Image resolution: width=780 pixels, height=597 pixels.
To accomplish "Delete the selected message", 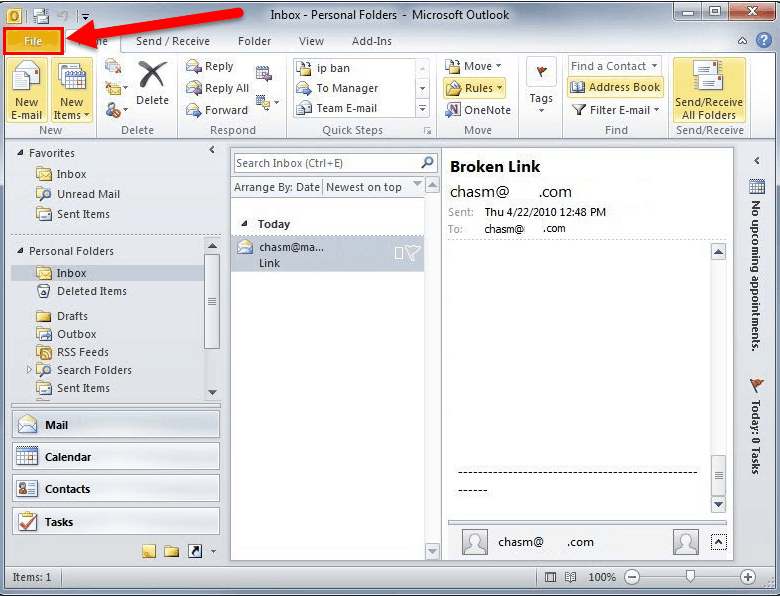I will coord(152,83).
